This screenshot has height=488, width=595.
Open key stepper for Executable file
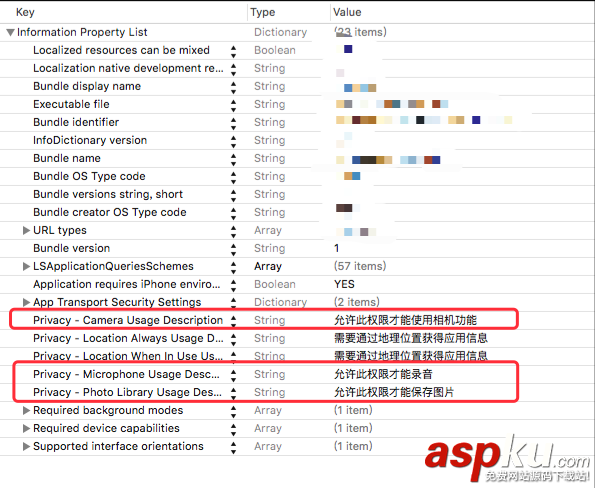pos(233,105)
